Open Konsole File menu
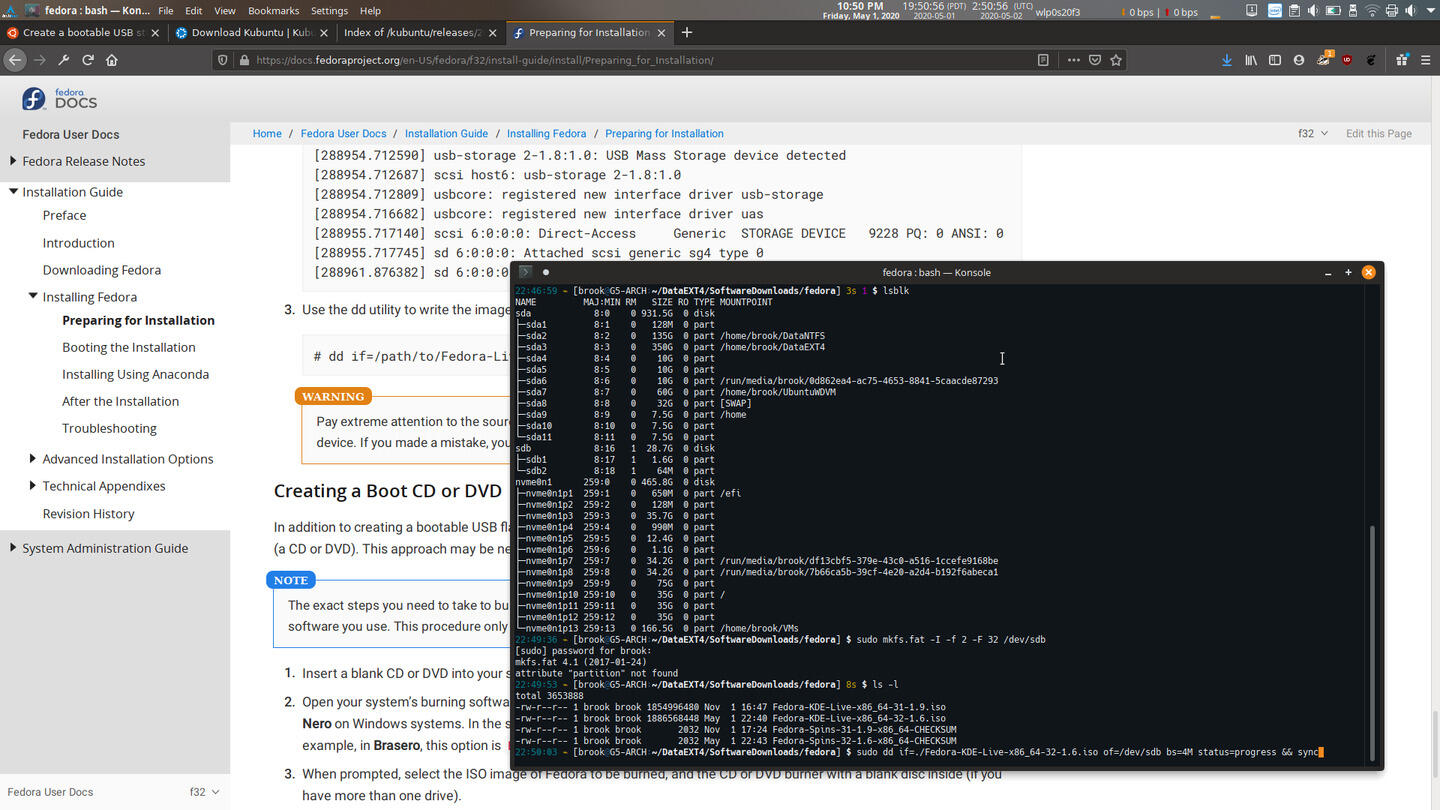 point(165,11)
